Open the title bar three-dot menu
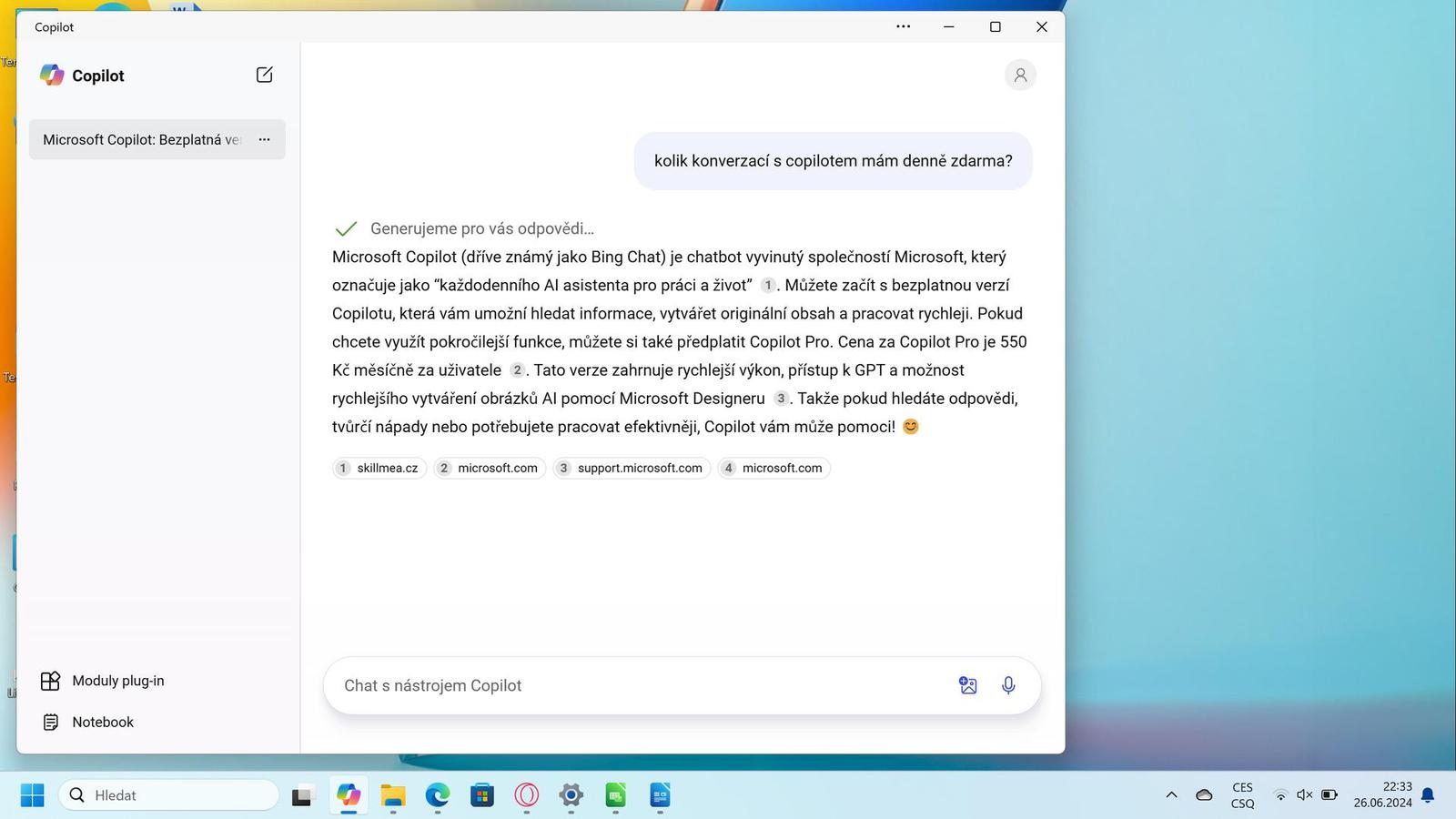This screenshot has width=1456, height=819. point(903,26)
